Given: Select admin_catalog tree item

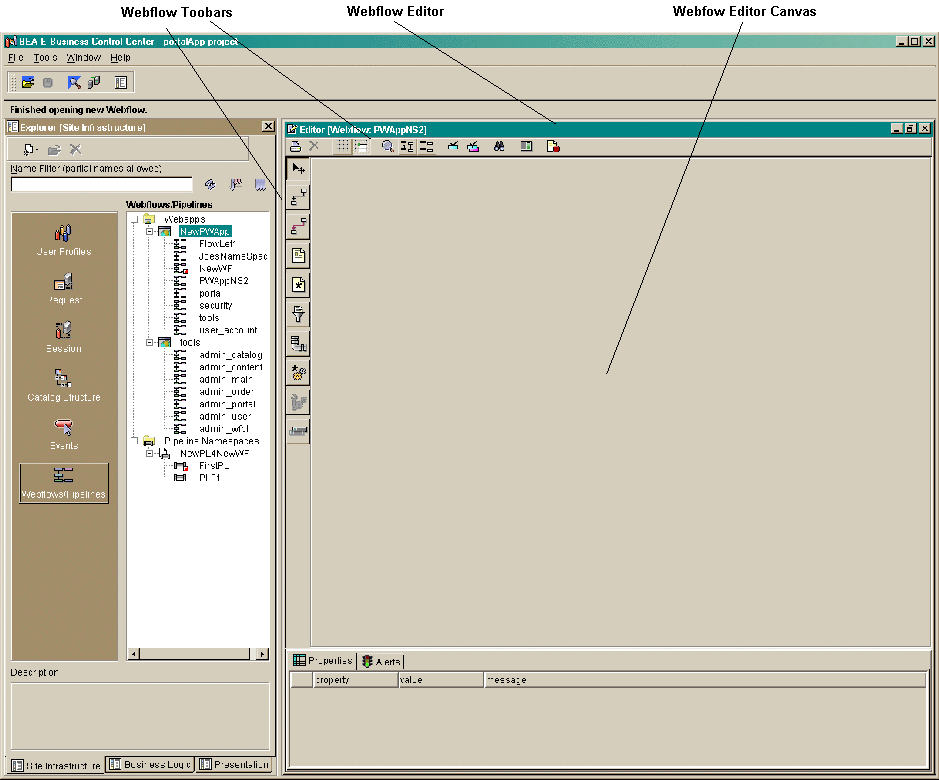Looking at the screenshot, I should pos(231,355).
